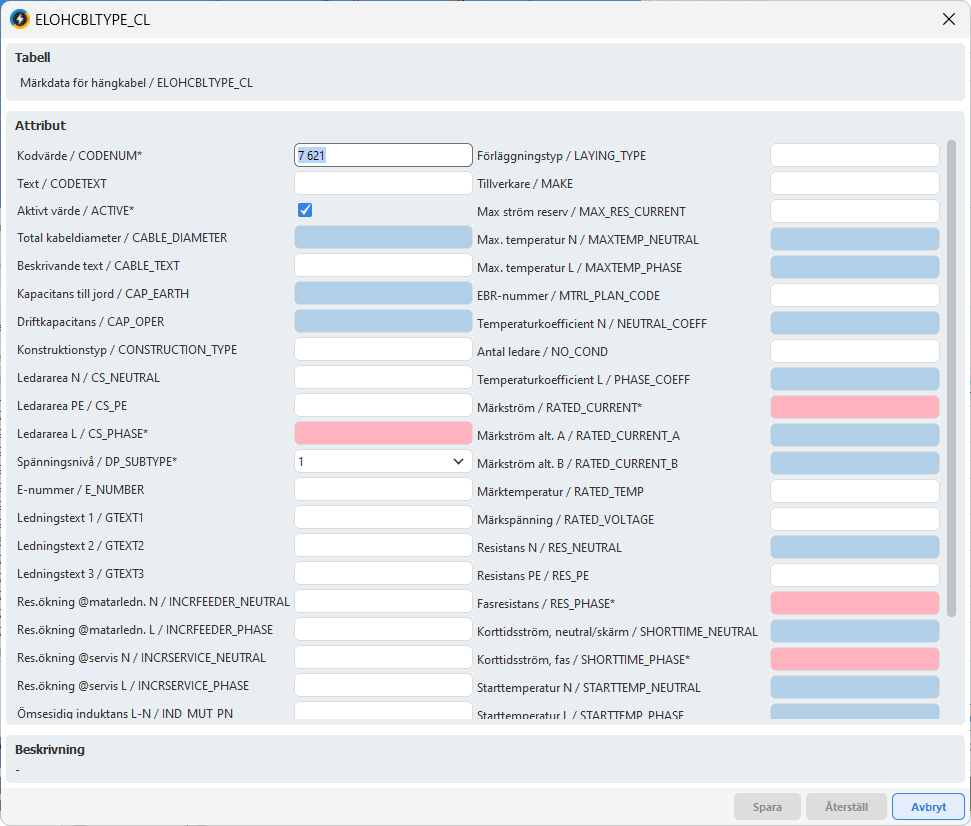Click the app icon in title bar
Screen dimensions: 971x826
19,19
